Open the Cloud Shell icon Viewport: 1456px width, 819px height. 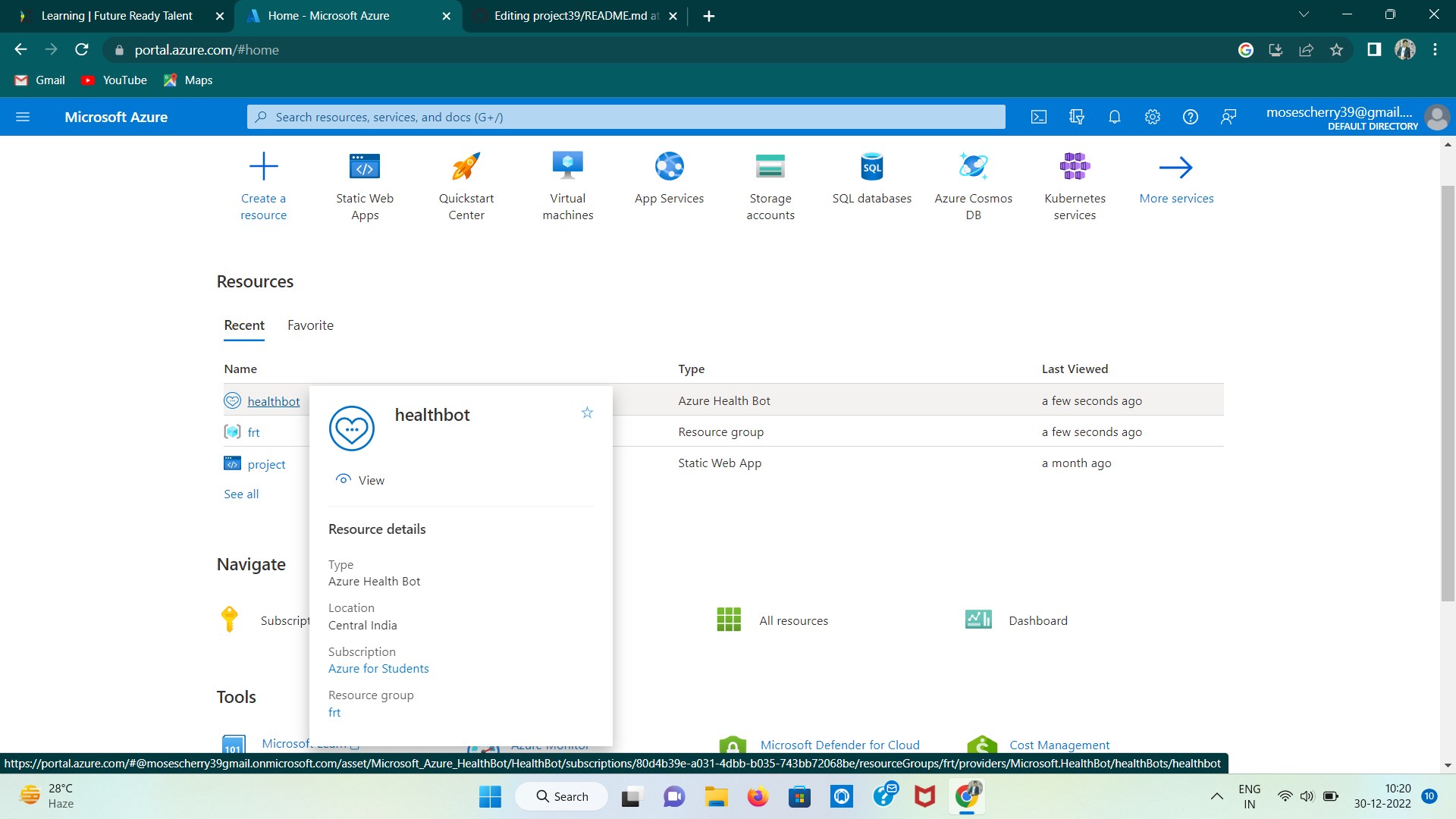(1039, 117)
